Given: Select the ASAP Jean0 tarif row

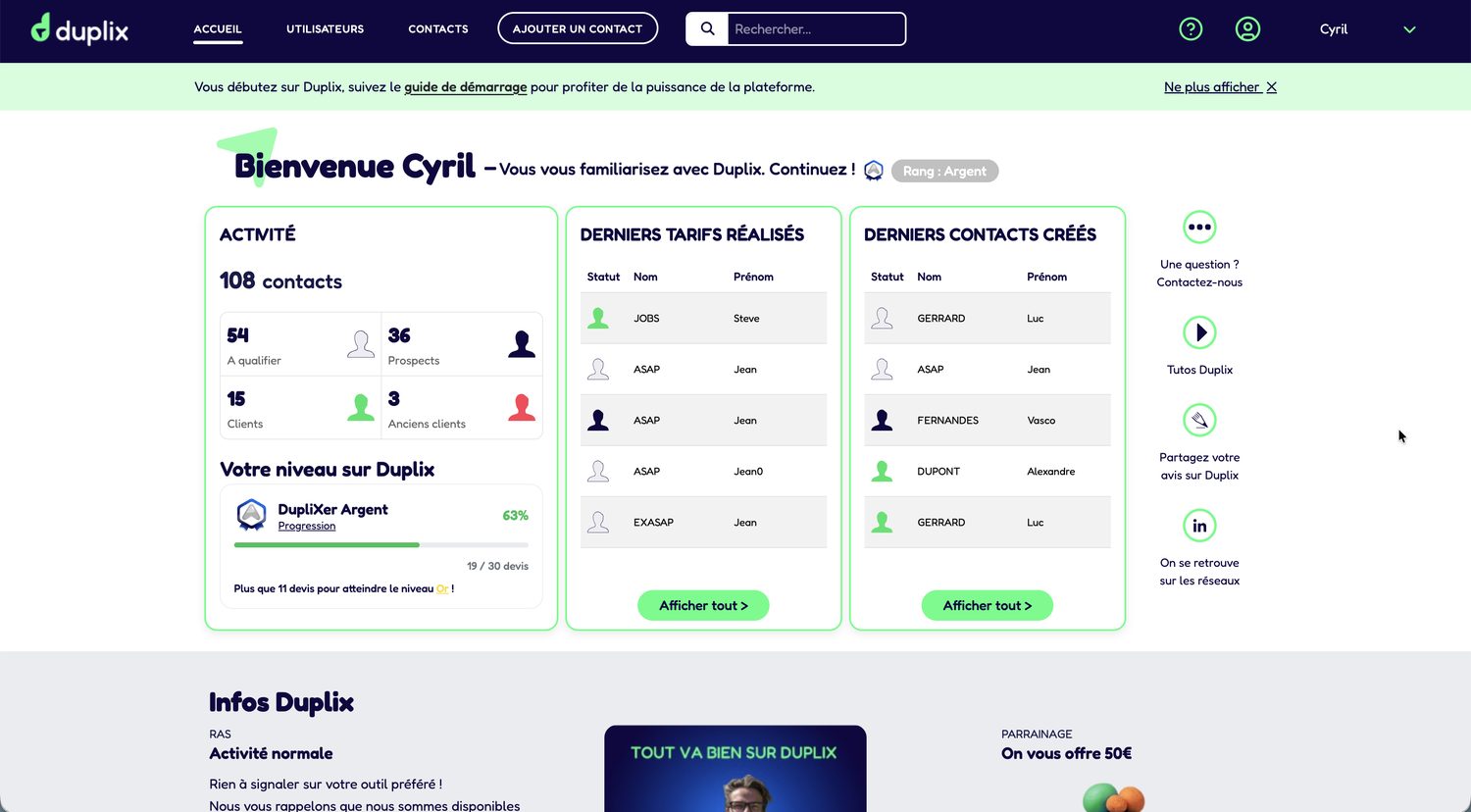Looking at the screenshot, I should 703,471.
